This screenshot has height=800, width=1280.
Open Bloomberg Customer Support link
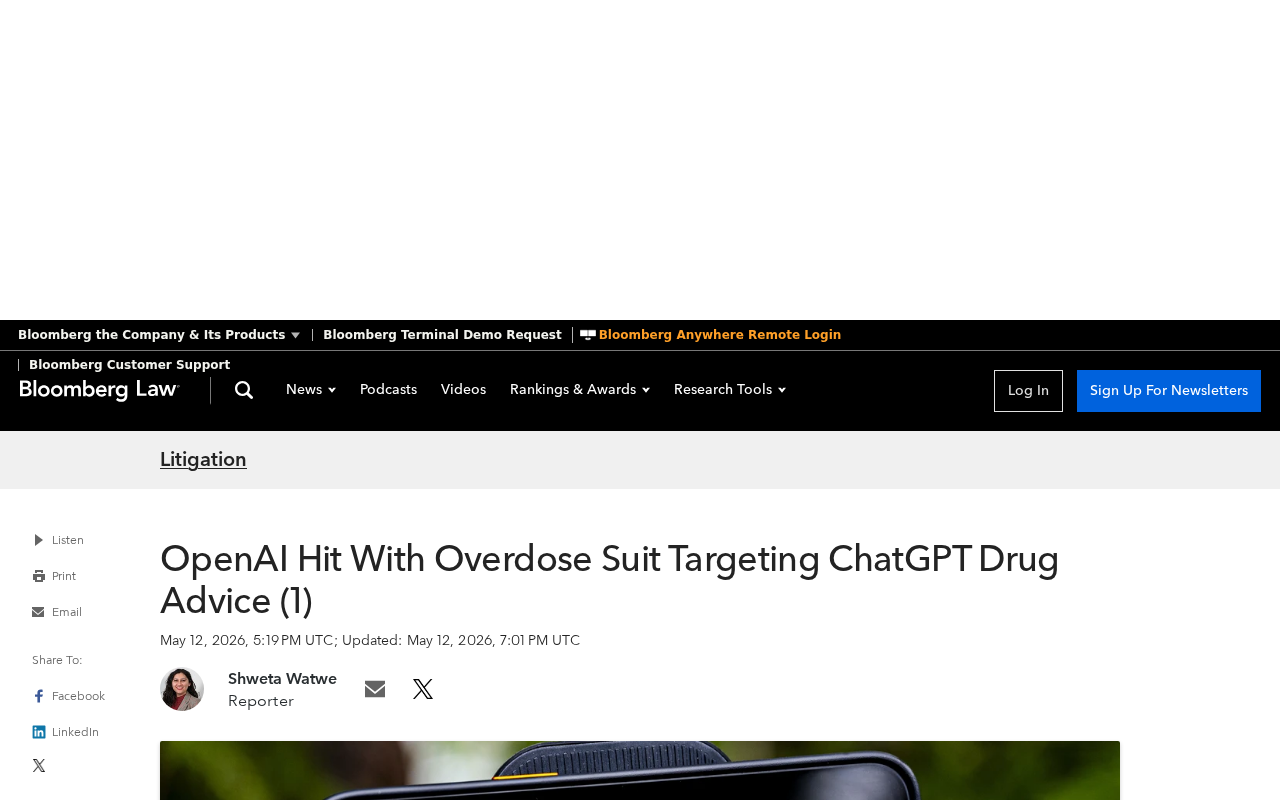tap(129, 365)
